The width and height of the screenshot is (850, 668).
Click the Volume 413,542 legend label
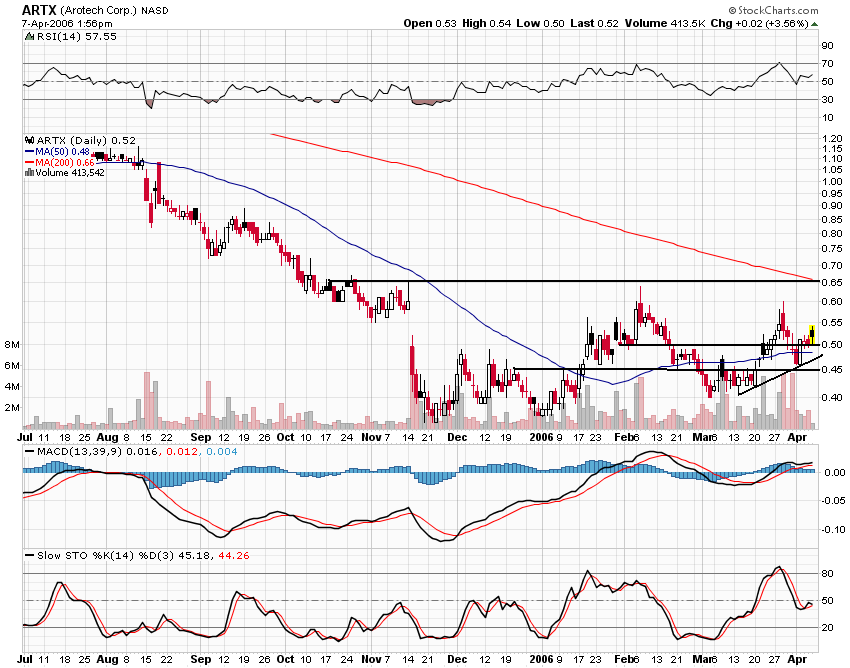[70, 173]
